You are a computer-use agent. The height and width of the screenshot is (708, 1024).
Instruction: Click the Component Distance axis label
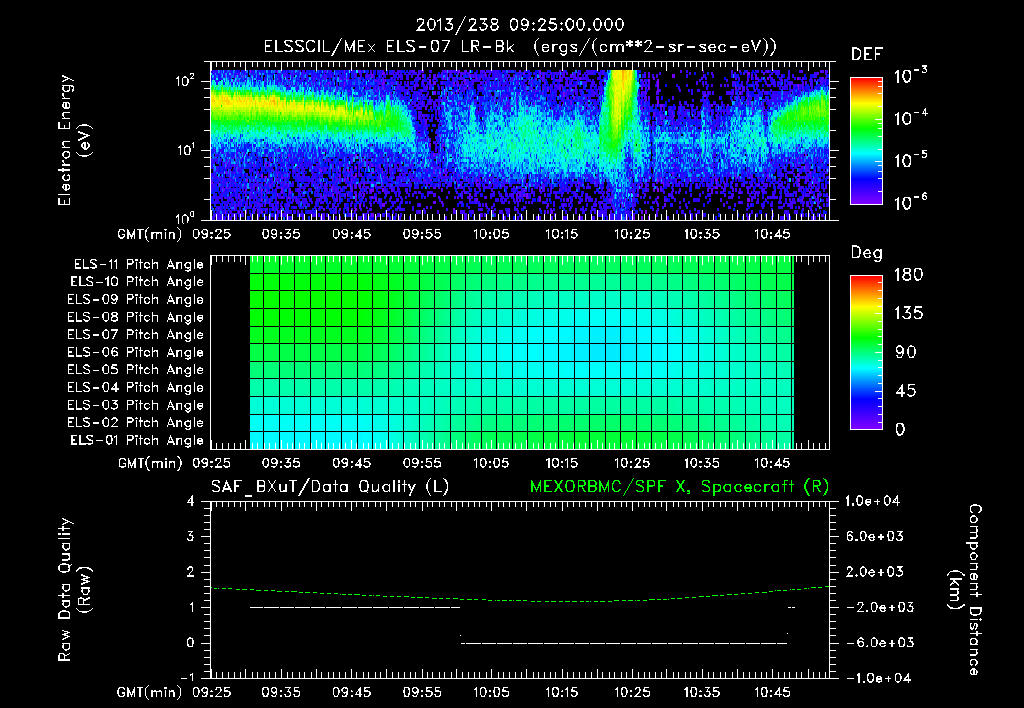pos(965,590)
